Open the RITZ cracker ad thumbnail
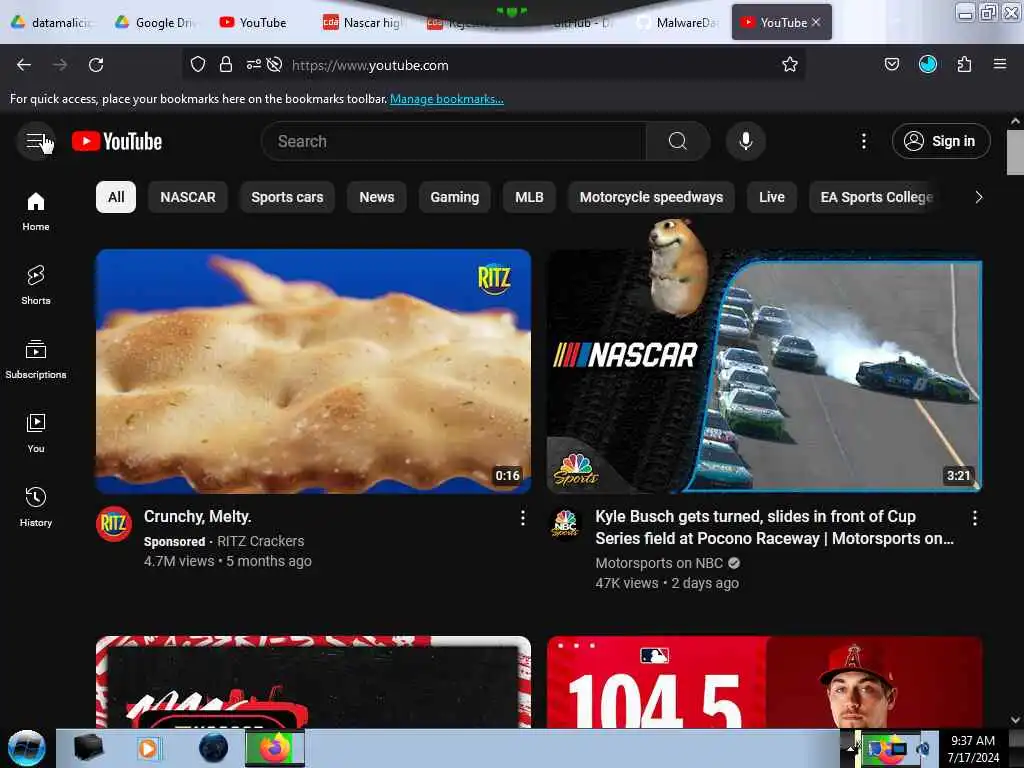 313,371
